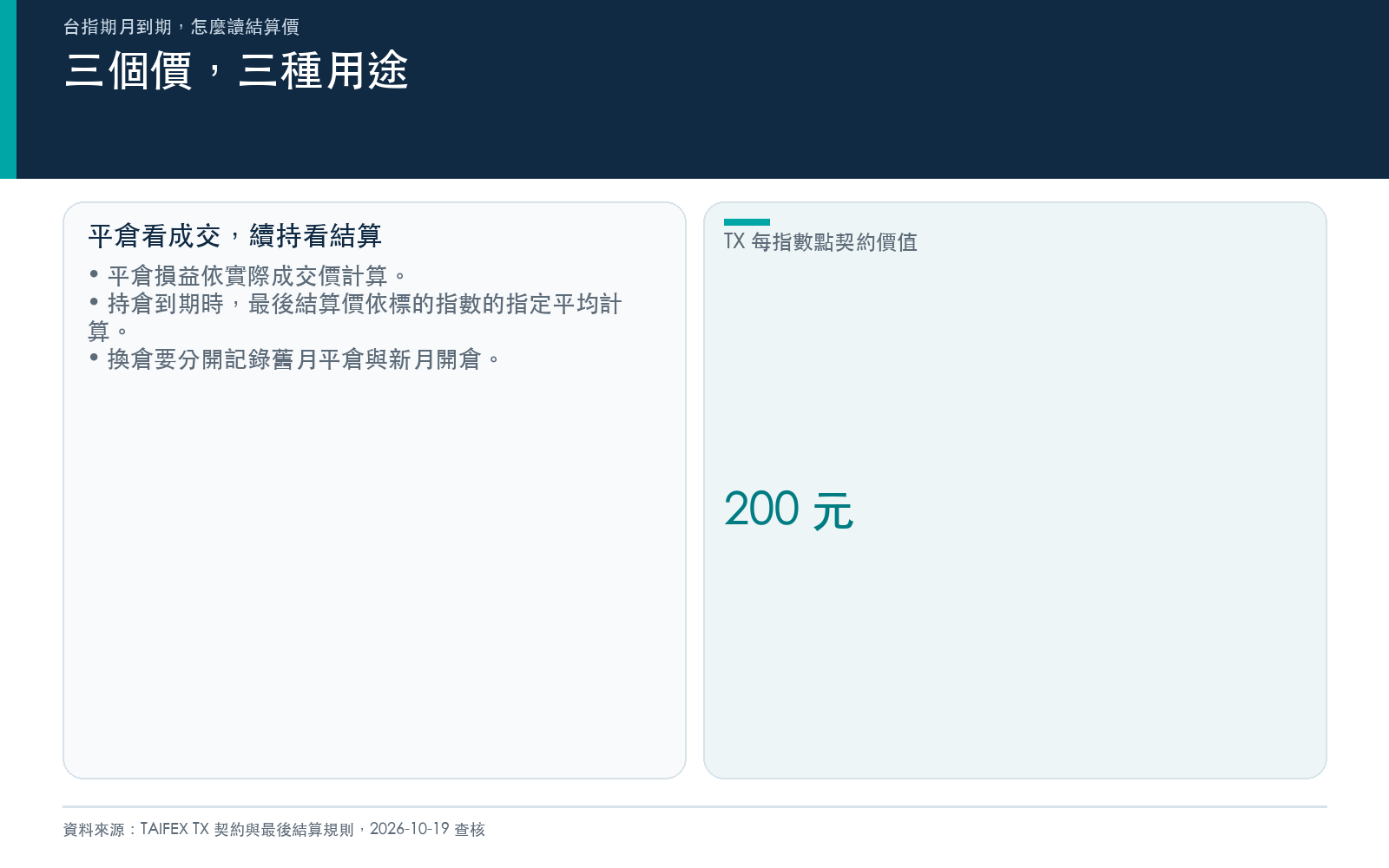Image resolution: width=1389 pixels, height=868 pixels.
Task: Select the slide title 三個價，三種用途
Action: (x=236, y=70)
